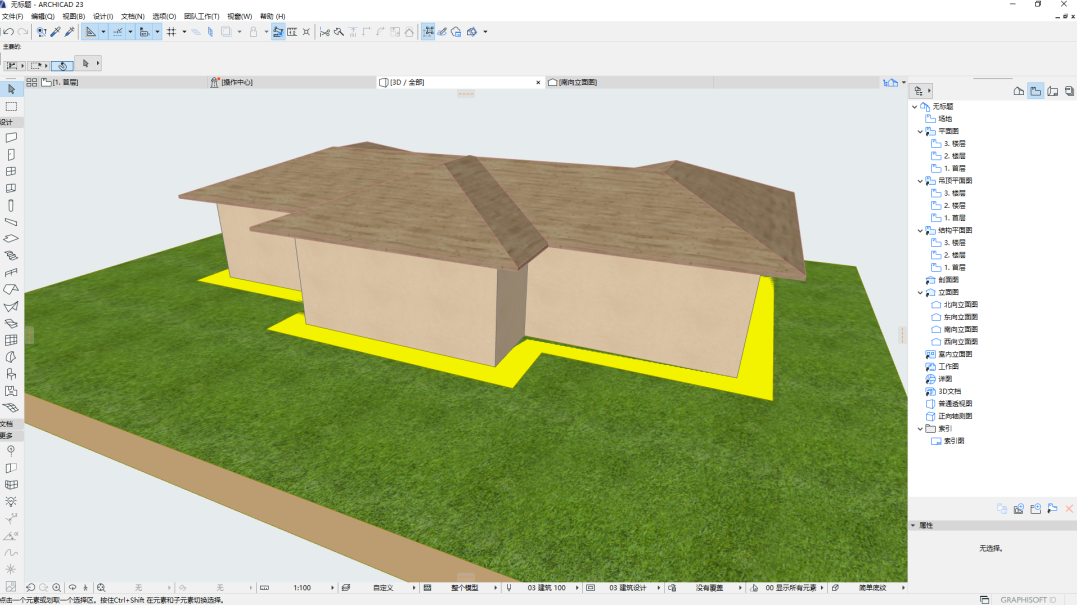The width and height of the screenshot is (1077, 605).
Task: Click the red delete X in Navigator
Action: pos(1069,509)
